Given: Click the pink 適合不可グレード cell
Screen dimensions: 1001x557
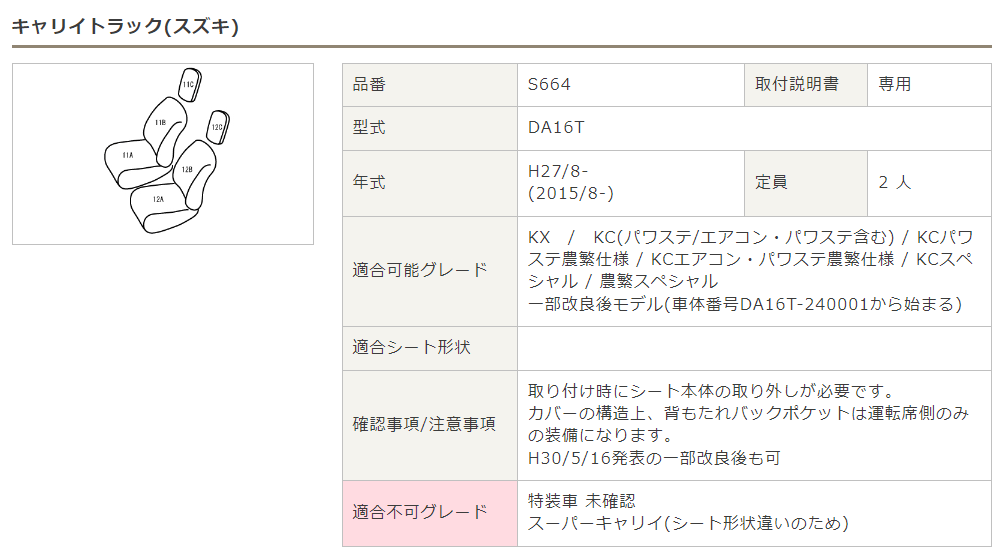Looking at the screenshot, I should (430, 514).
